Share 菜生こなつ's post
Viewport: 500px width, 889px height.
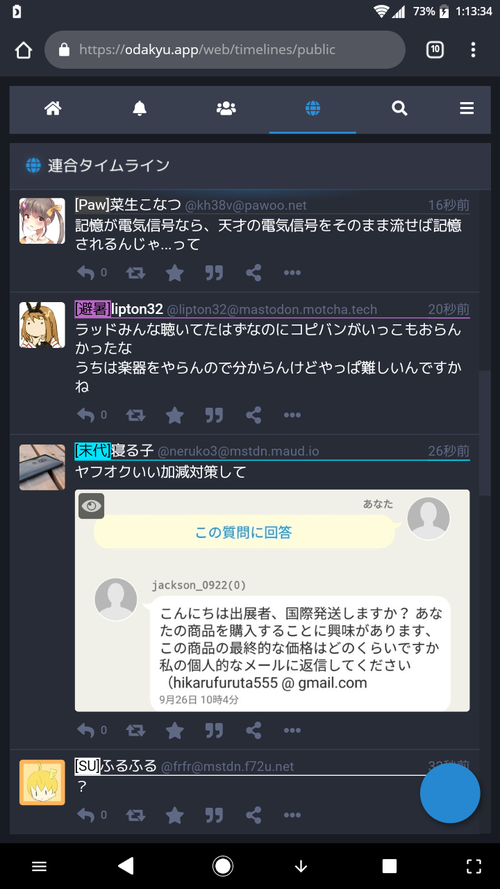click(253, 273)
